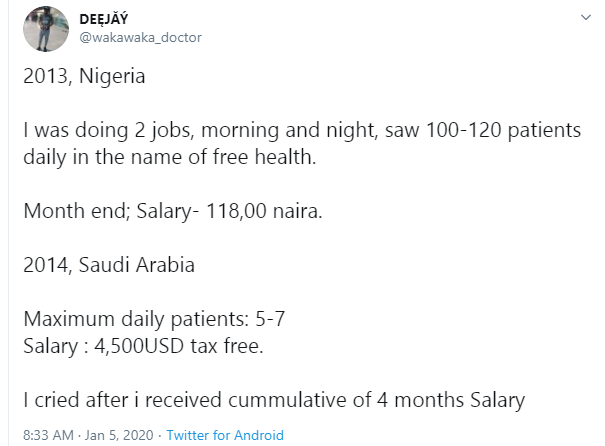Click the Jan 5, 2020 date

[x=117, y=435]
